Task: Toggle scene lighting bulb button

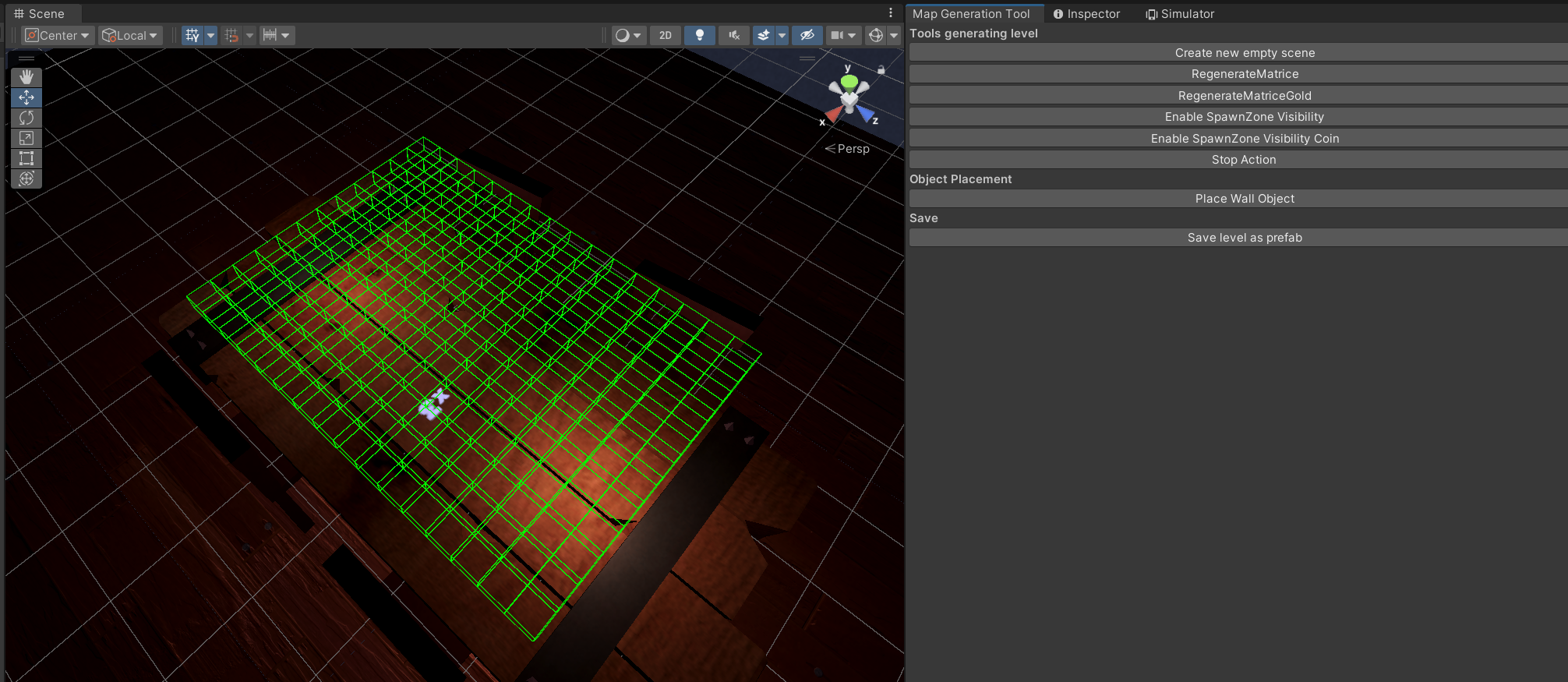Action: point(700,35)
